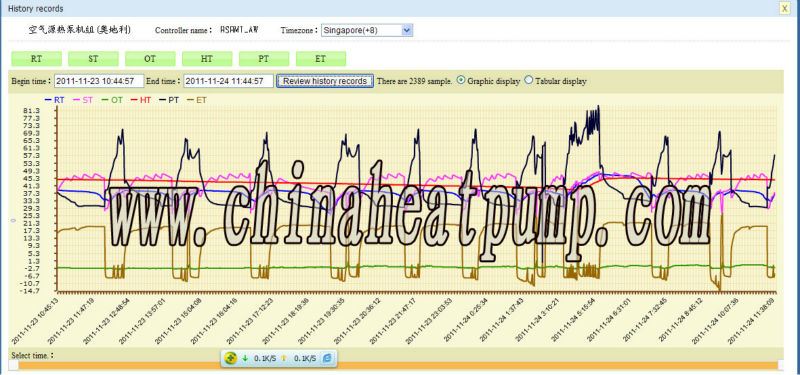Toggle the magenta ST legend entry
Viewport: 800px width, 375px height.
[83, 100]
